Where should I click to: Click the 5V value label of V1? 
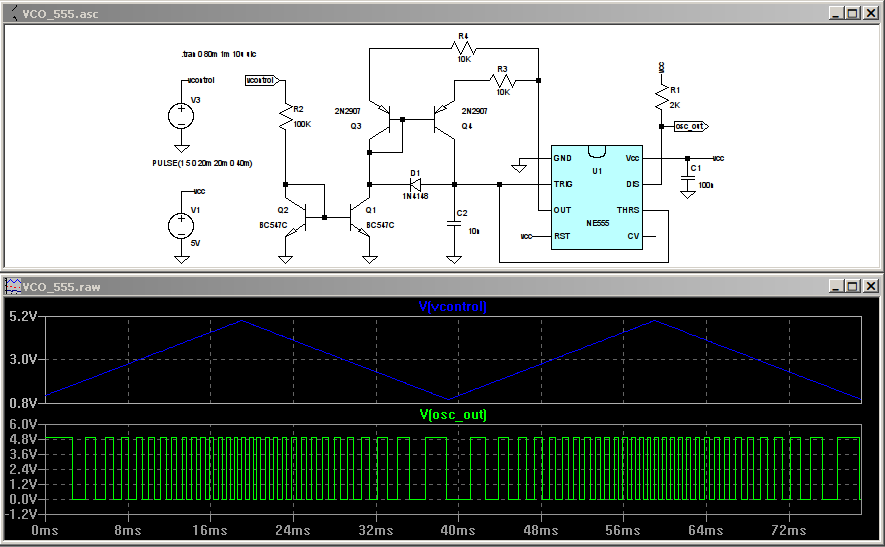195,243
